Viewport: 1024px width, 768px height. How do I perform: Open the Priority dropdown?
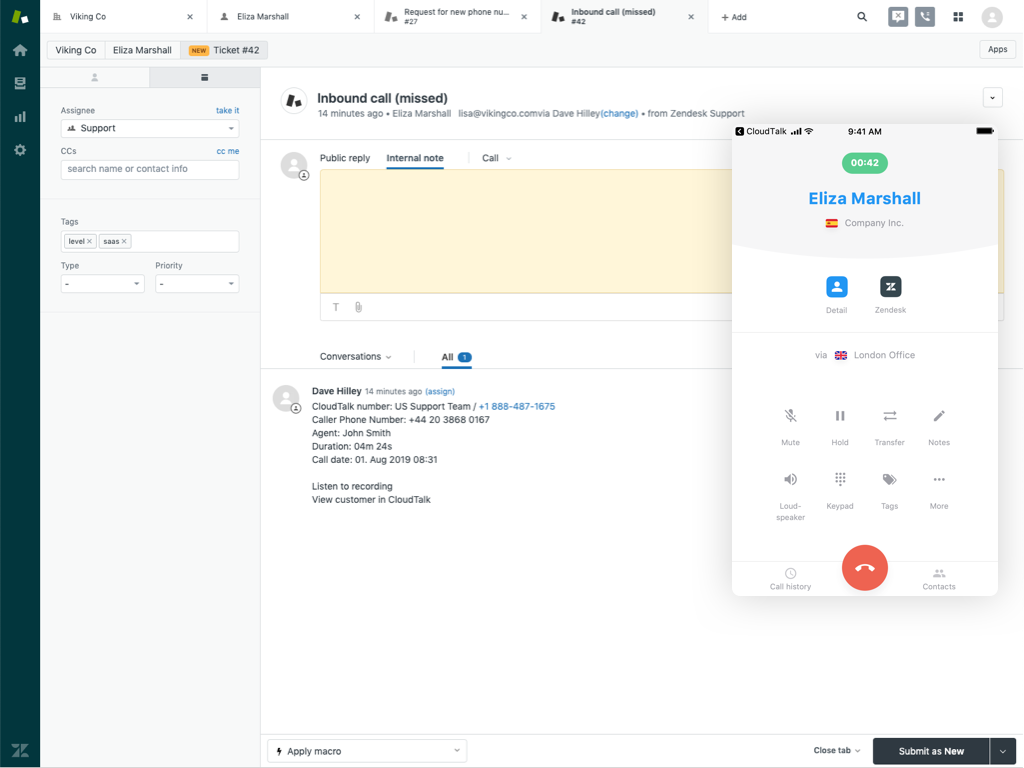pyautogui.click(x=196, y=284)
